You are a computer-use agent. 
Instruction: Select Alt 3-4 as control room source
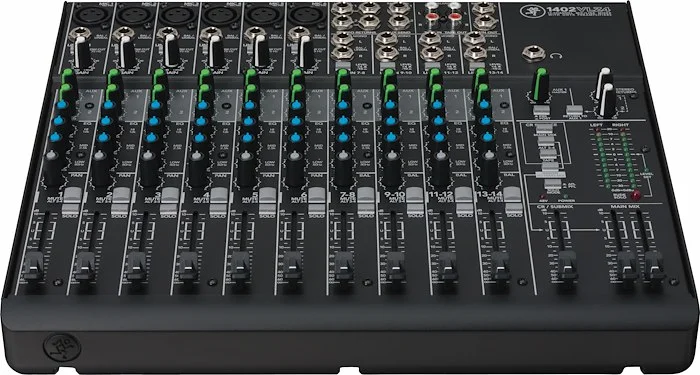(x=546, y=143)
